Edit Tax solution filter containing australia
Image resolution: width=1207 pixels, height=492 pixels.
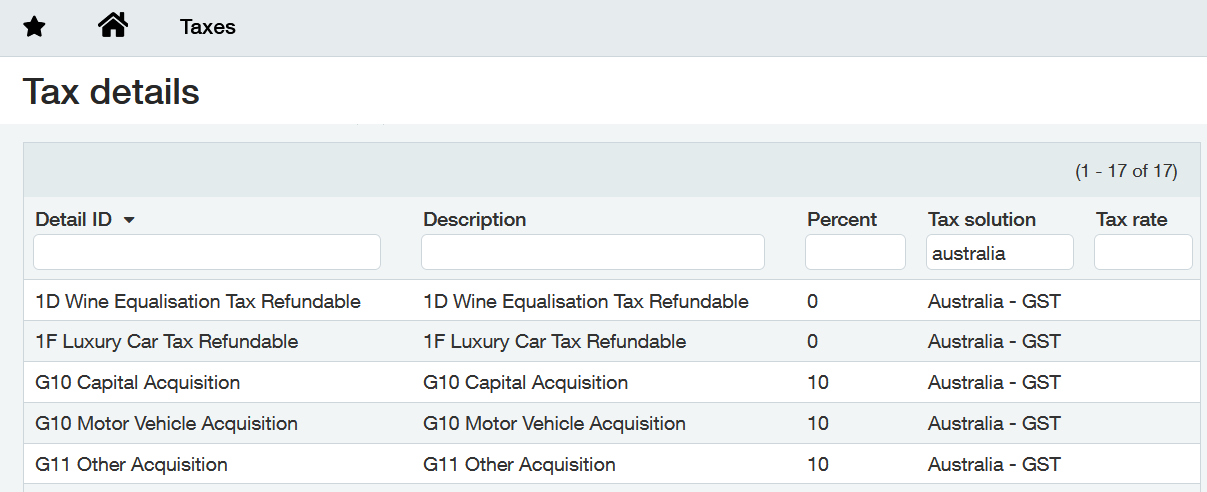pos(1000,252)
